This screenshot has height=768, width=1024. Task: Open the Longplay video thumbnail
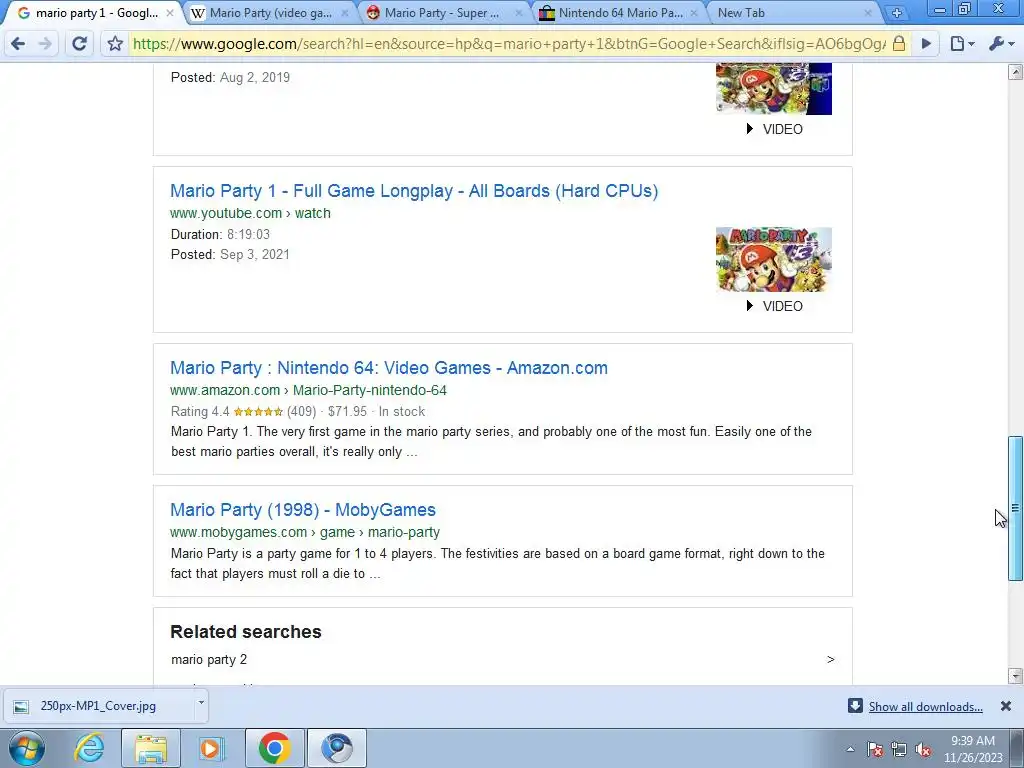(x=774, y=259)
